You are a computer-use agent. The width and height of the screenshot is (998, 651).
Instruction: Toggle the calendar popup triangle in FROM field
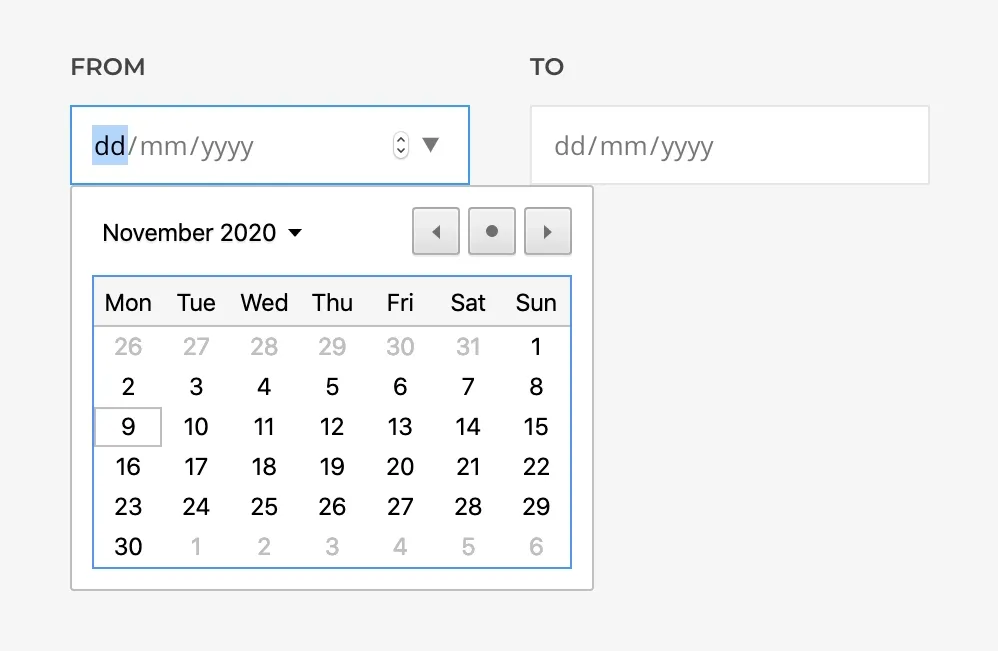431,144
